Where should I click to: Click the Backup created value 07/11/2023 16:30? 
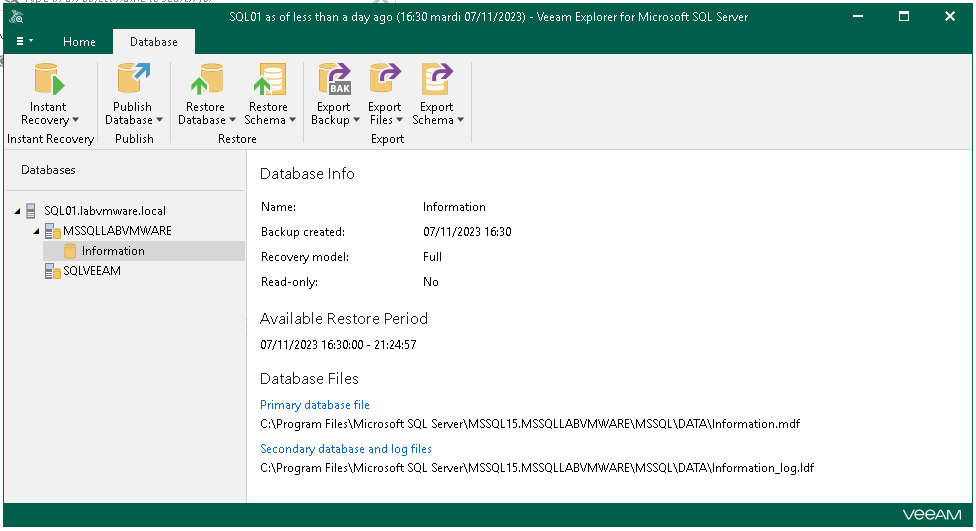[467, 232]
